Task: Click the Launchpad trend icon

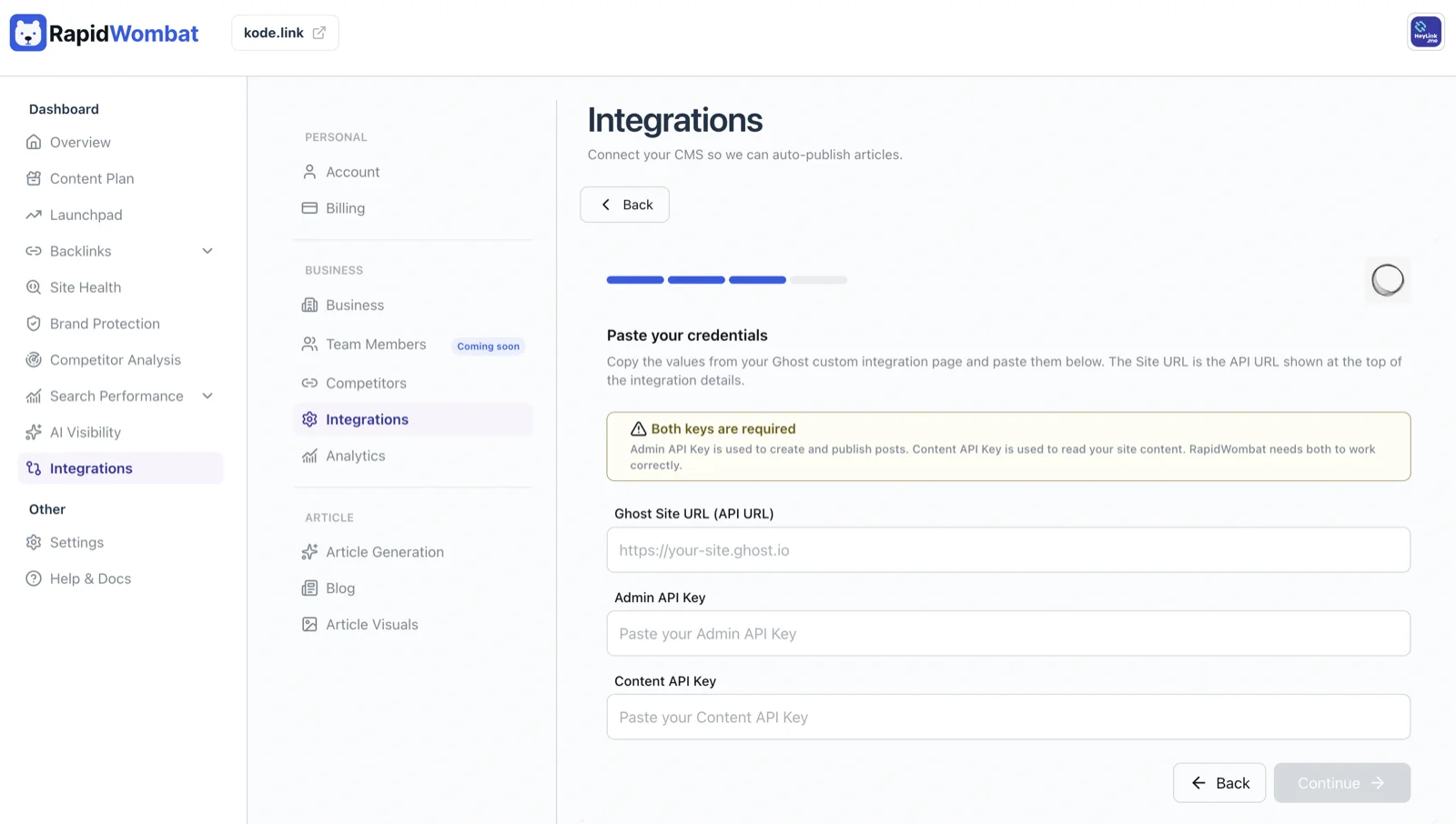Action: (x=34, y=215)
